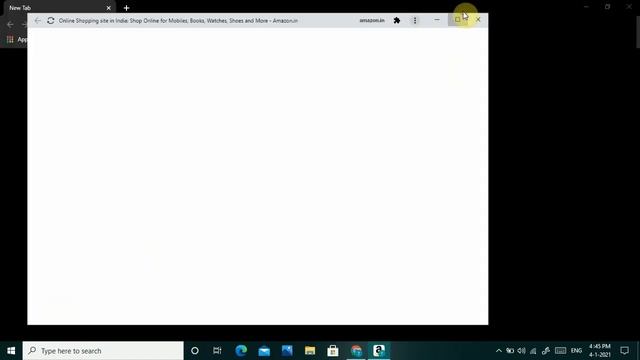The image size is (640, 360).
Task: Close the Amazon app window
Action: pyautogui.click(x=478, y=20)
